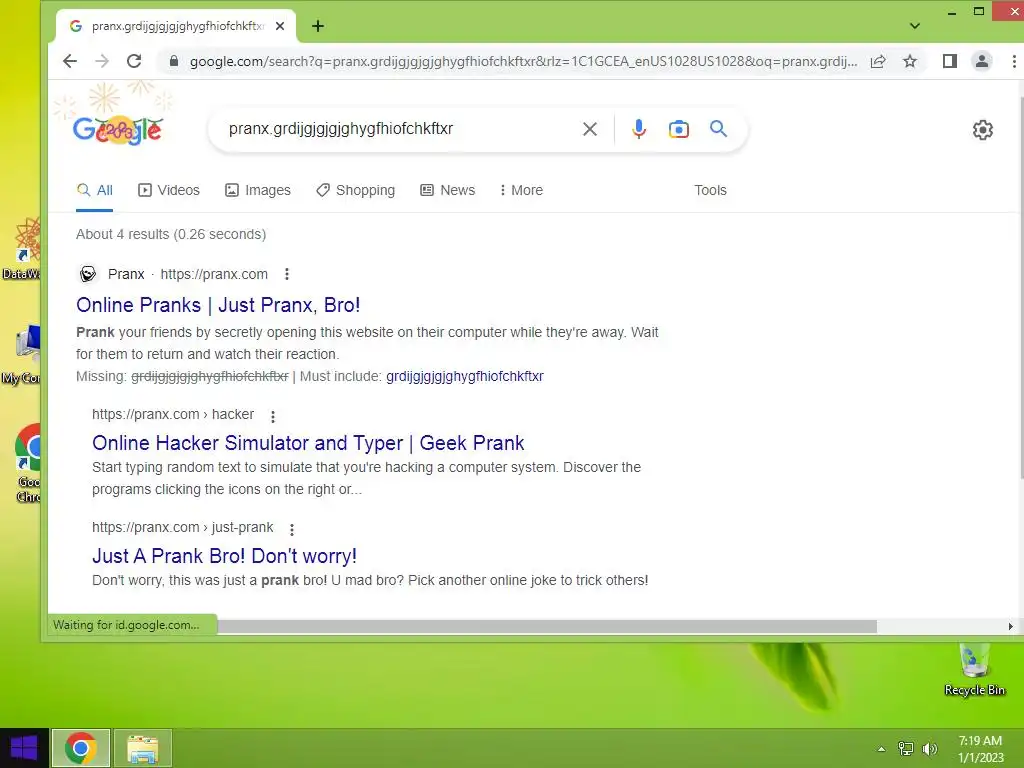
Task: Click the horizontal scrollbar right arrow
Action: coord(1010,626)
